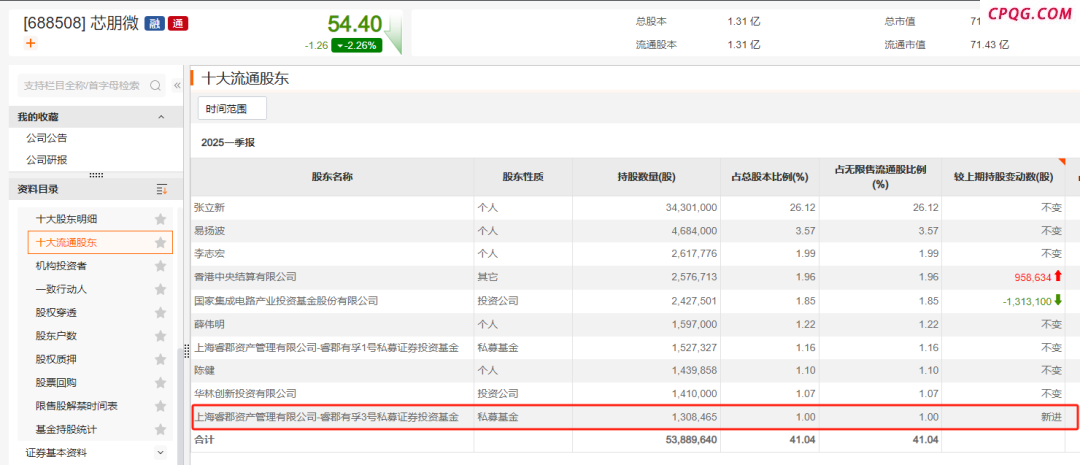Star the 股权穿透 item
This screenshot has height=465, width=1080.
pyautogui.click(x=160, y=313)
